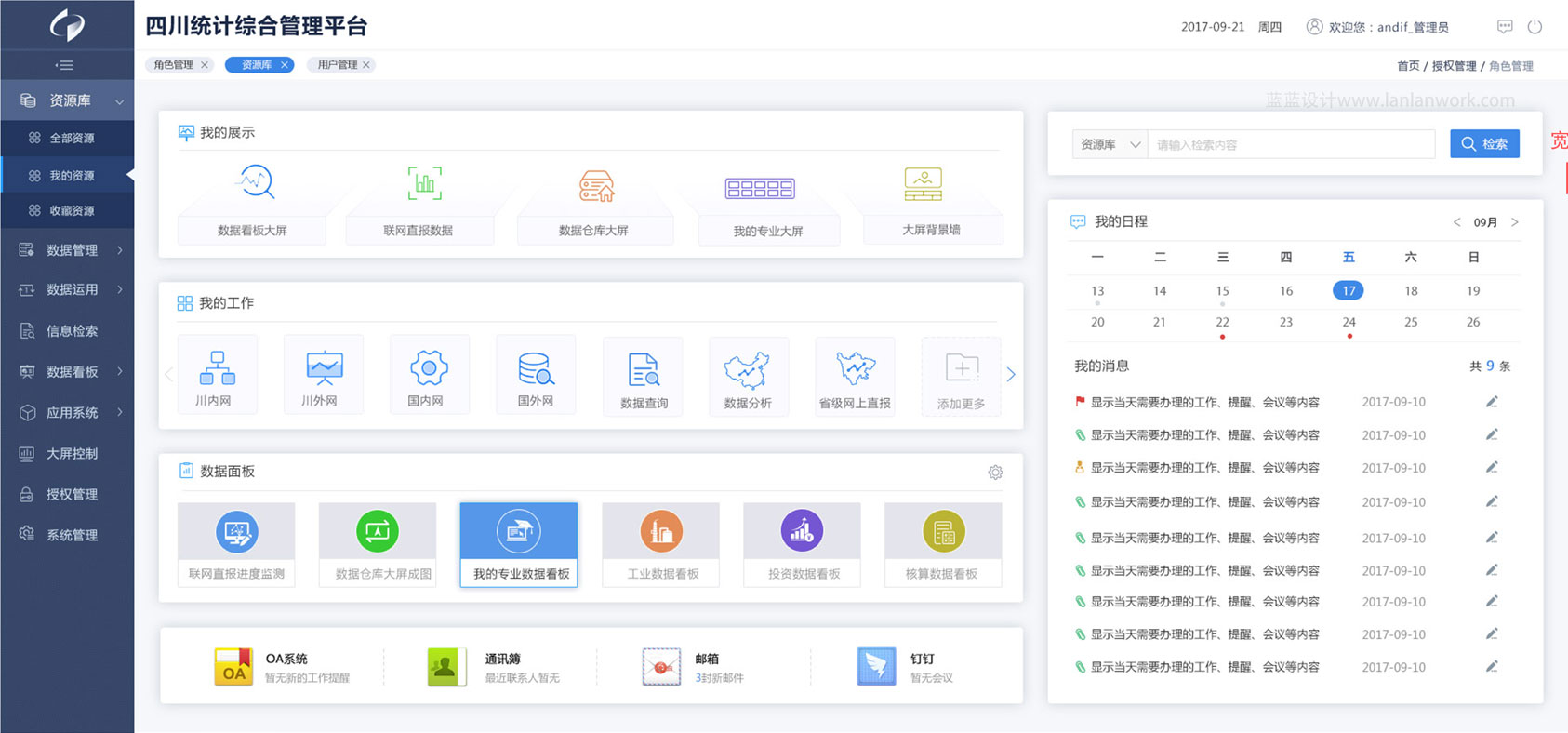1568x733 pixels.
Task: Click the 数据分析 map chart icon
Action: pos(748,370)
